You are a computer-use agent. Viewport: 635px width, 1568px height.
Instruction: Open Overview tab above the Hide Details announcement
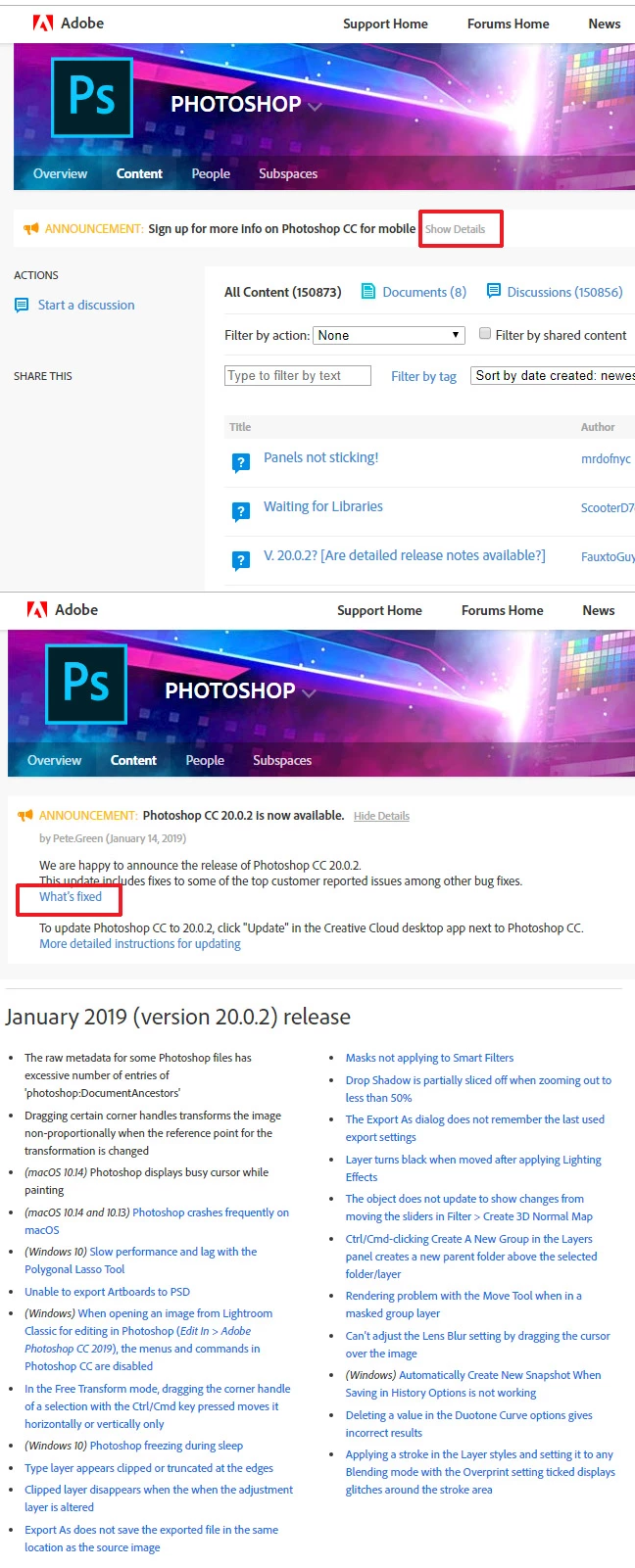[54, 760]
